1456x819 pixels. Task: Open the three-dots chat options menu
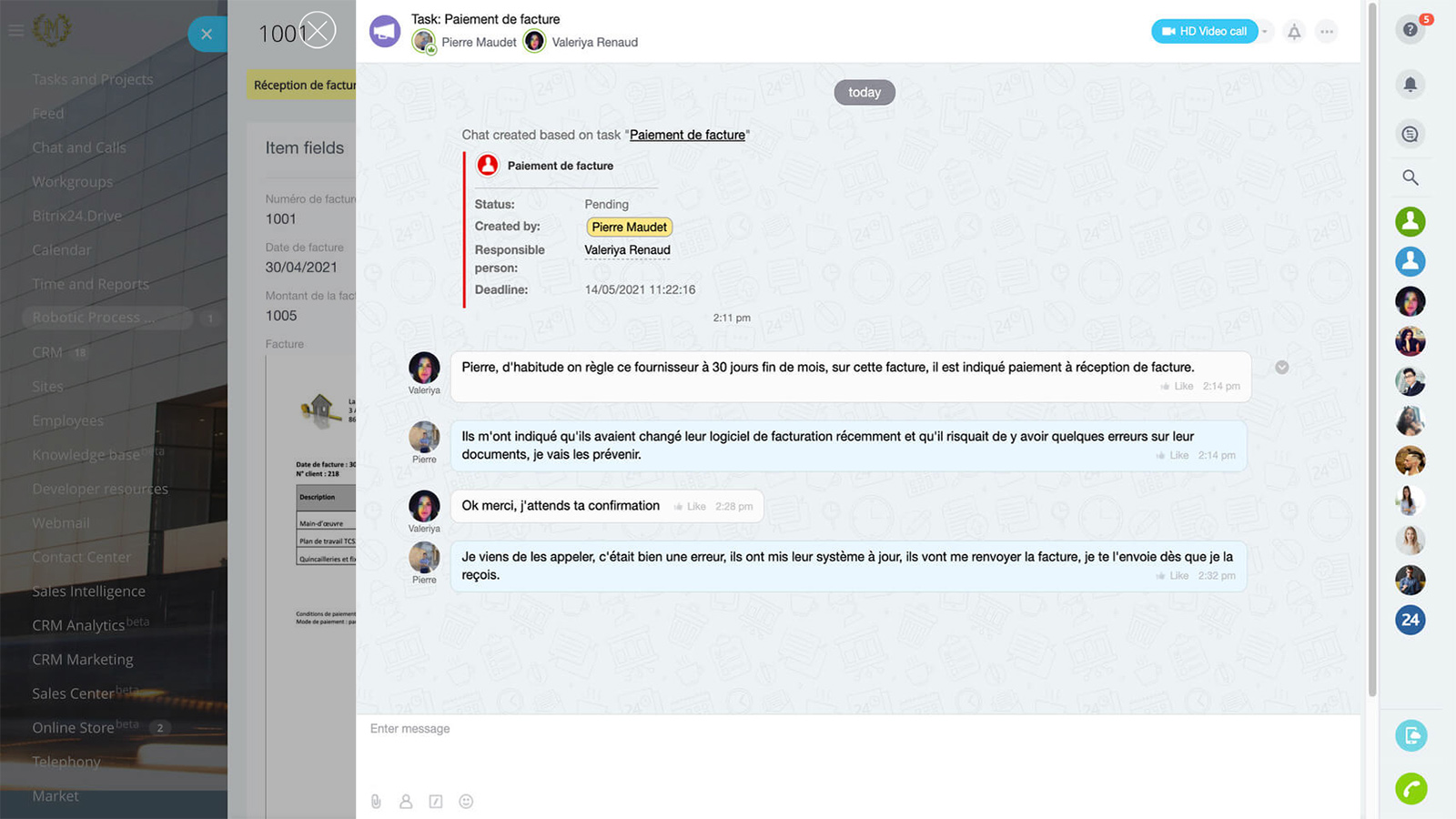pyautogui.click(x=1327, y=32)
